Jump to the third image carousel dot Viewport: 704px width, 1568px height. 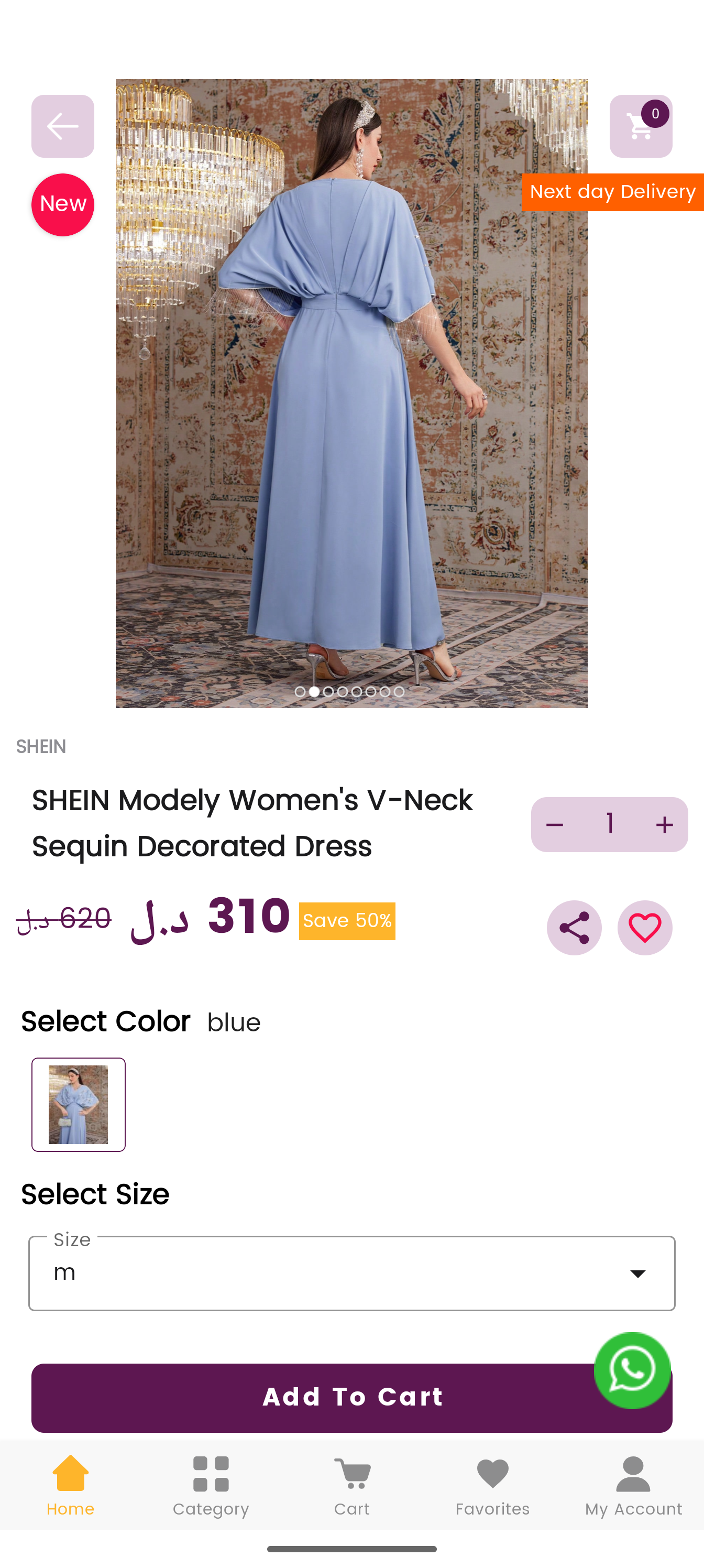(x=328, y=691)
